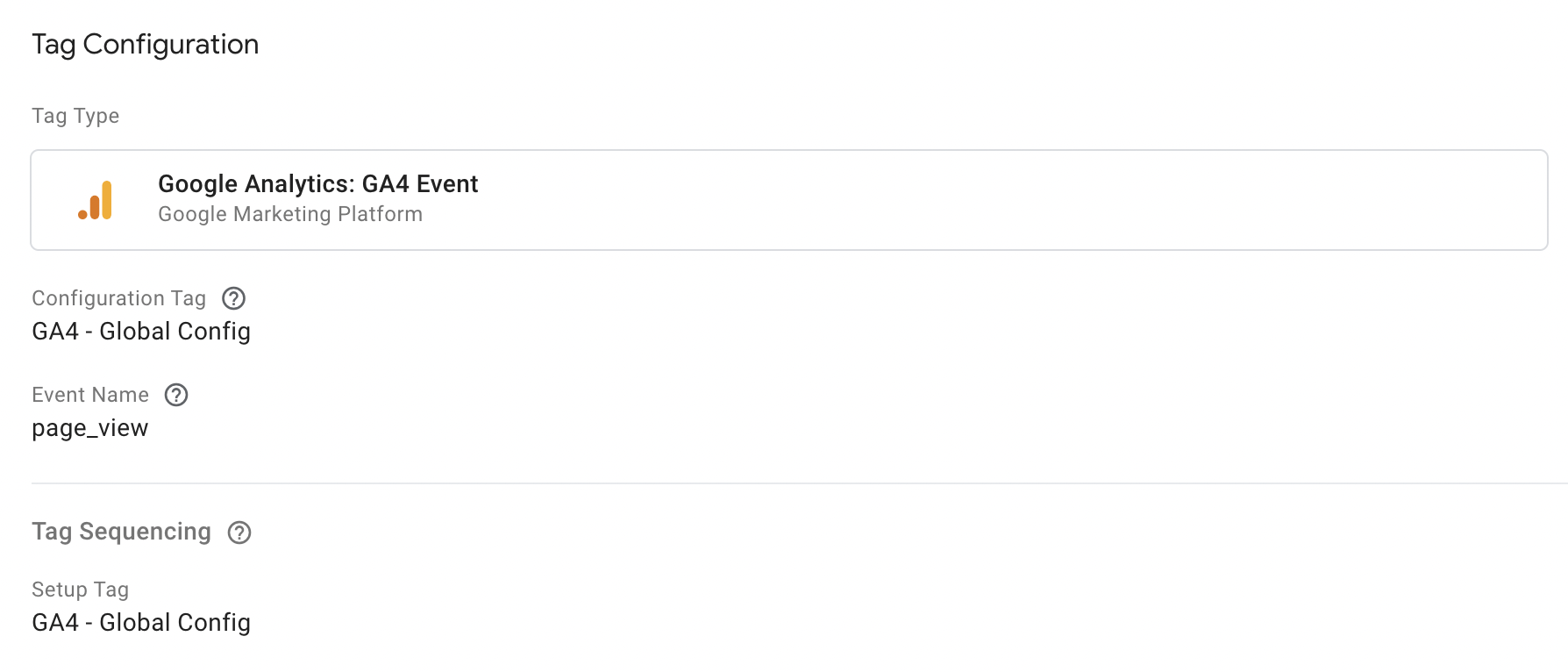Click the "Event Name" label text
Screen dimensions: 1568x672
[x=90, y=395]
